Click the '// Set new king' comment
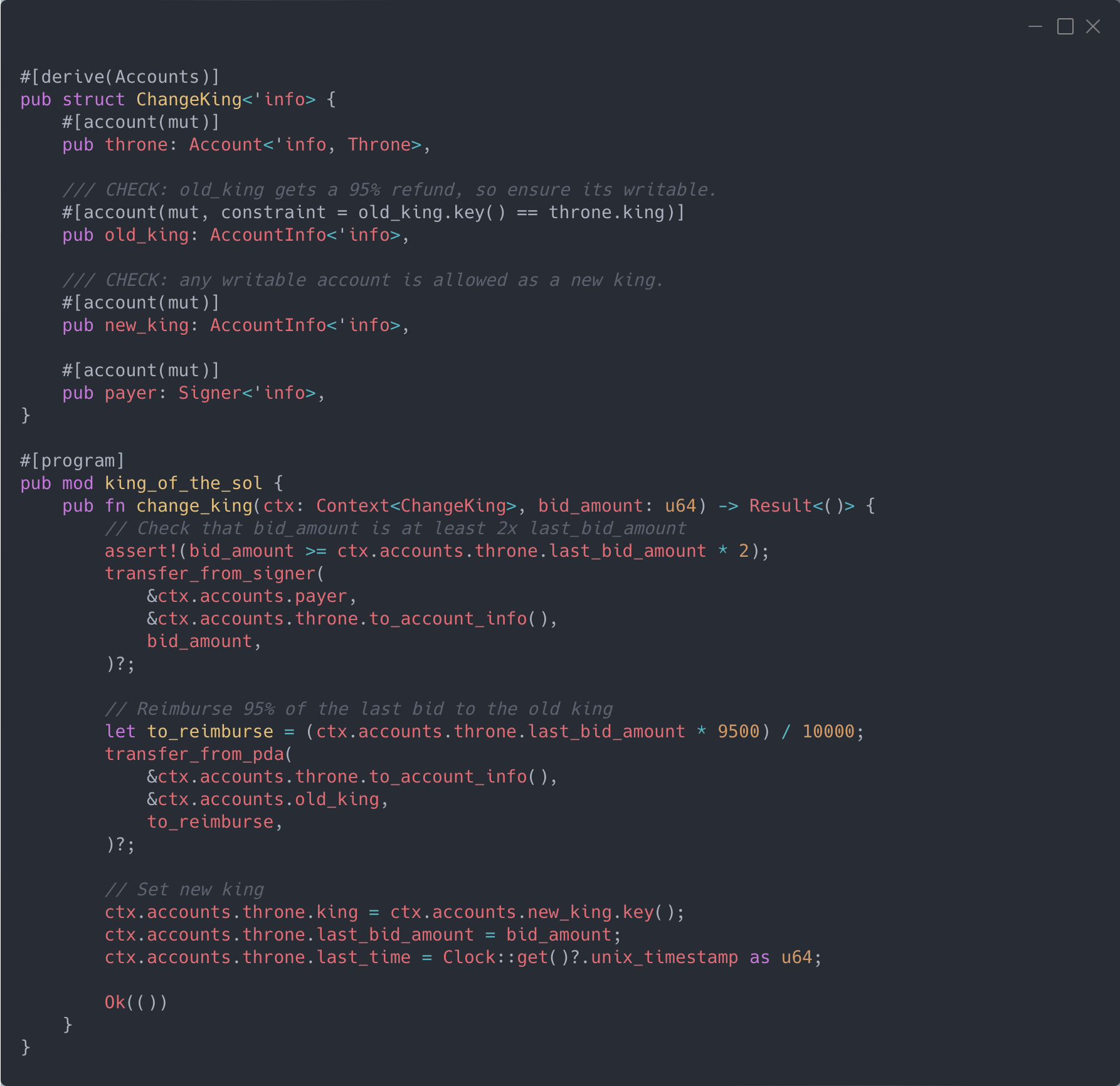Image resolution: width=1120 pixels, height=1086 pixels. pos(184,890)
